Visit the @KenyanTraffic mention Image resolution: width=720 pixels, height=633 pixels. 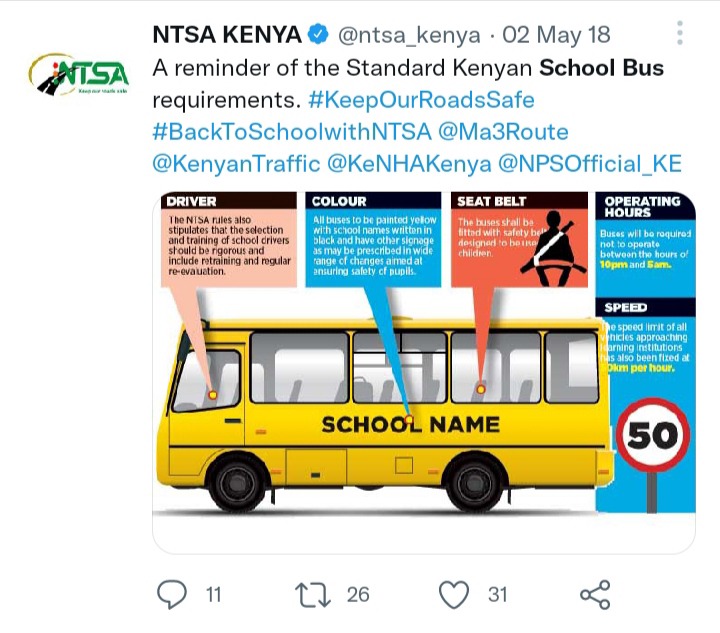click(x=236, y=164)
